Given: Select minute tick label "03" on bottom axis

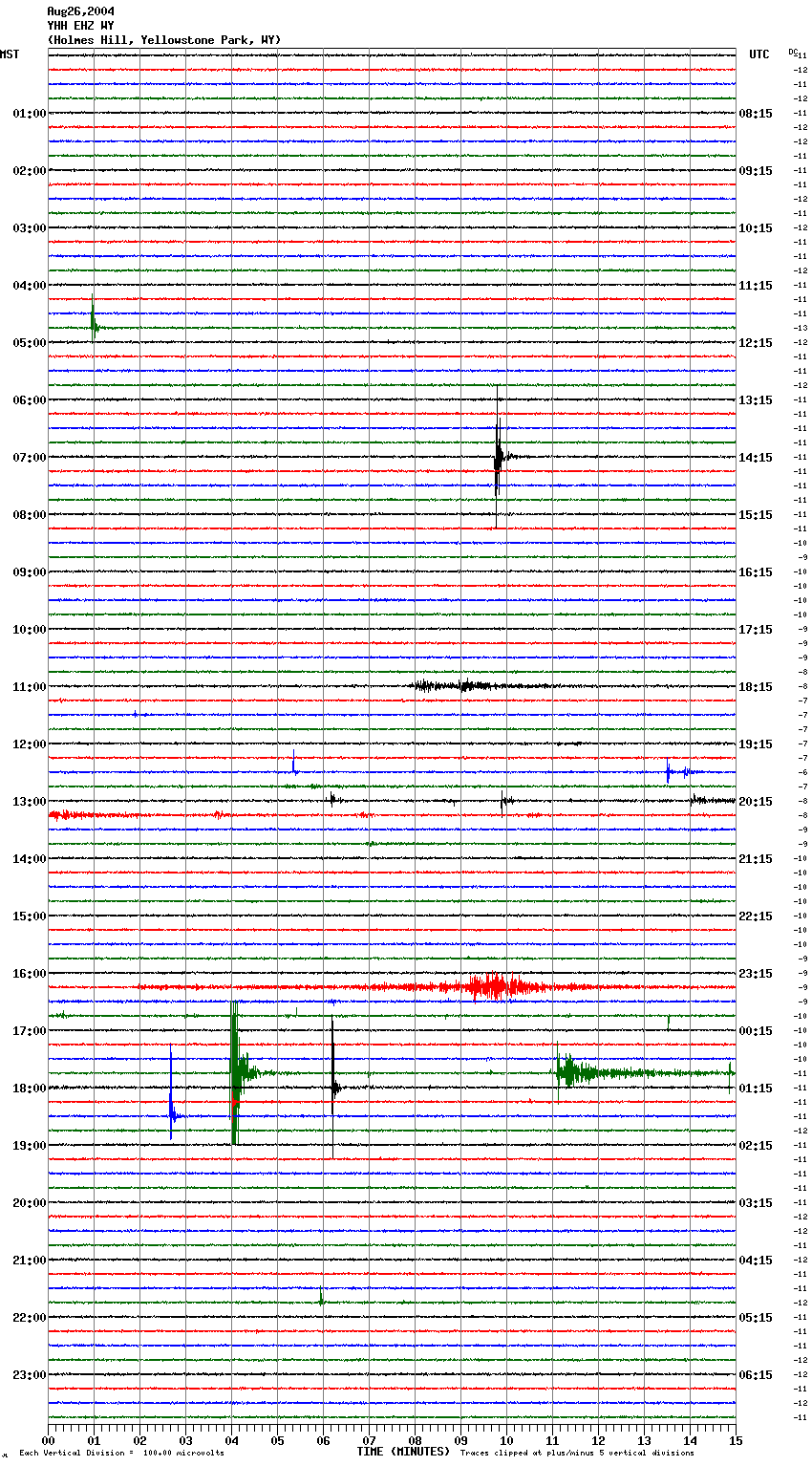Looking at the screenshot, I should [x=186, y=1440].
